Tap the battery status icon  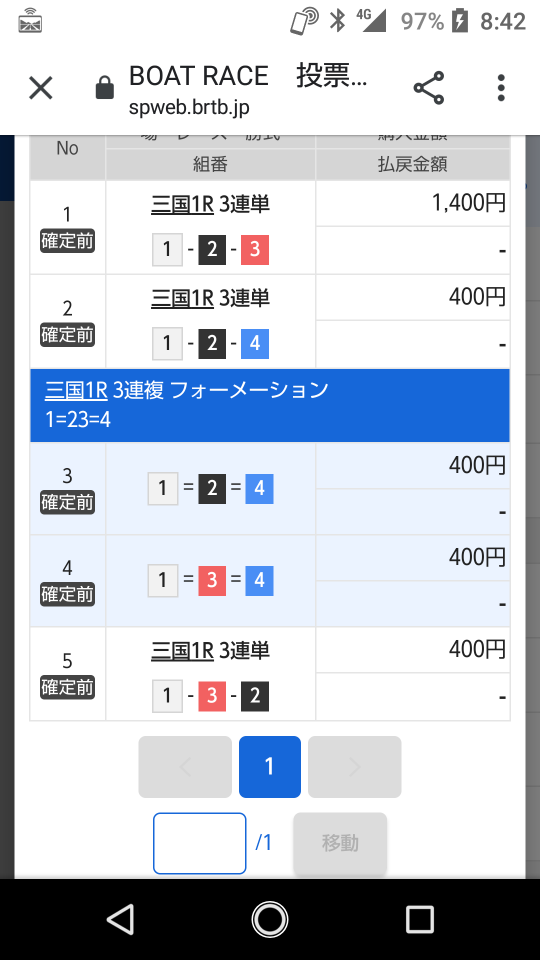(460, 21)
